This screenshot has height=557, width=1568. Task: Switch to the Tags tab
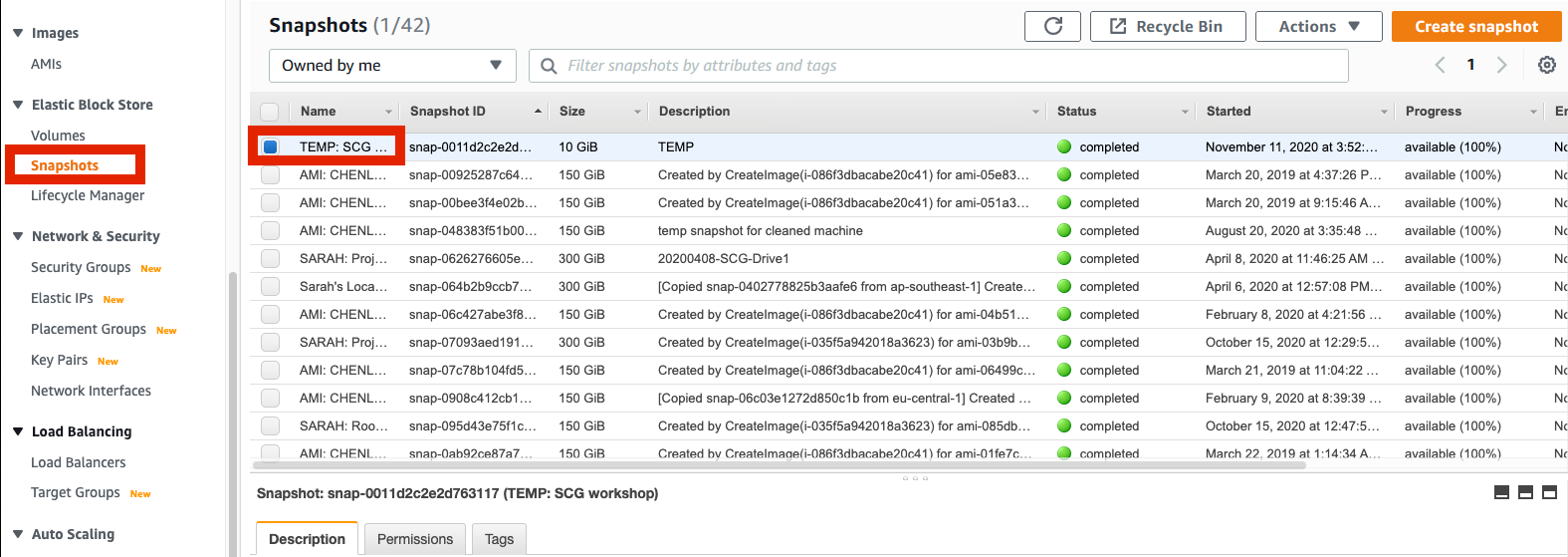pos(499,539)
